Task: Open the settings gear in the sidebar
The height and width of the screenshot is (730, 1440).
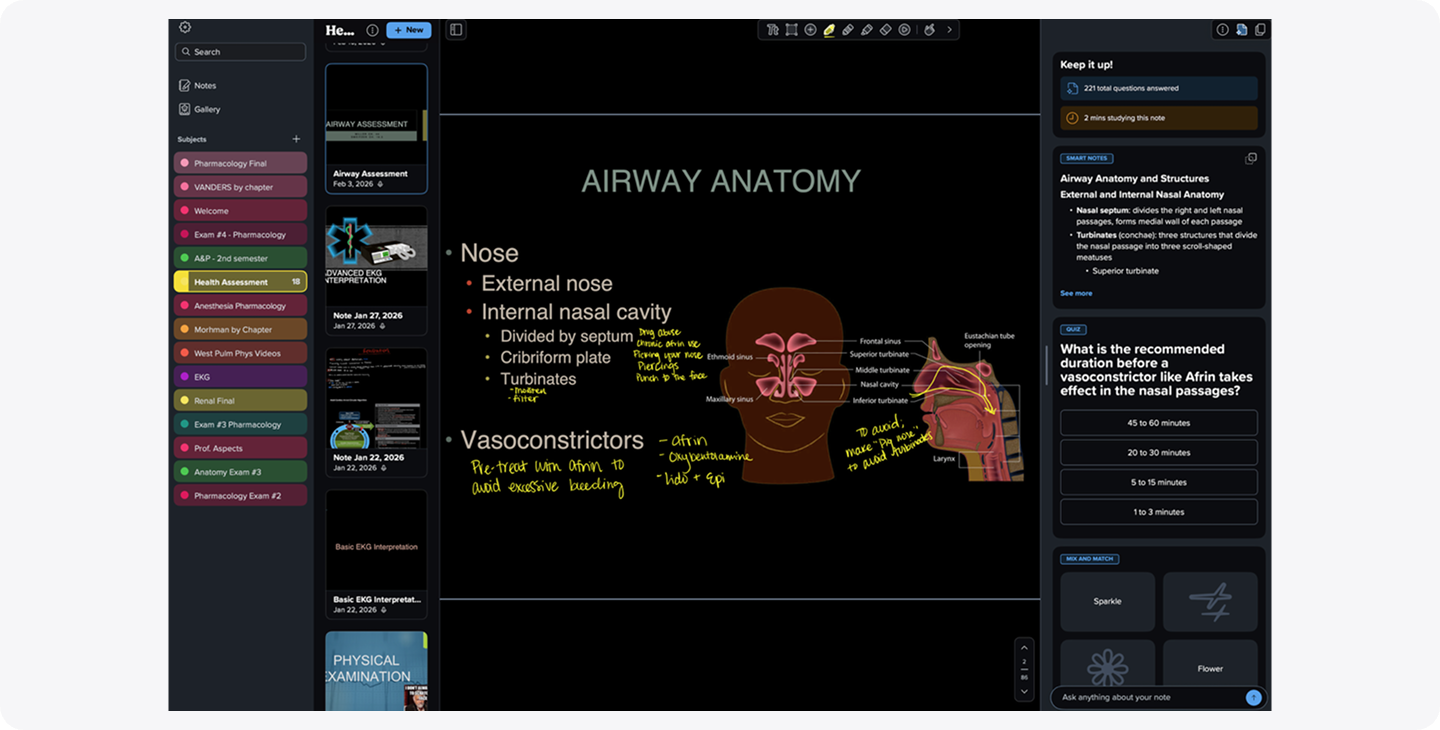Action: point(185,28)
